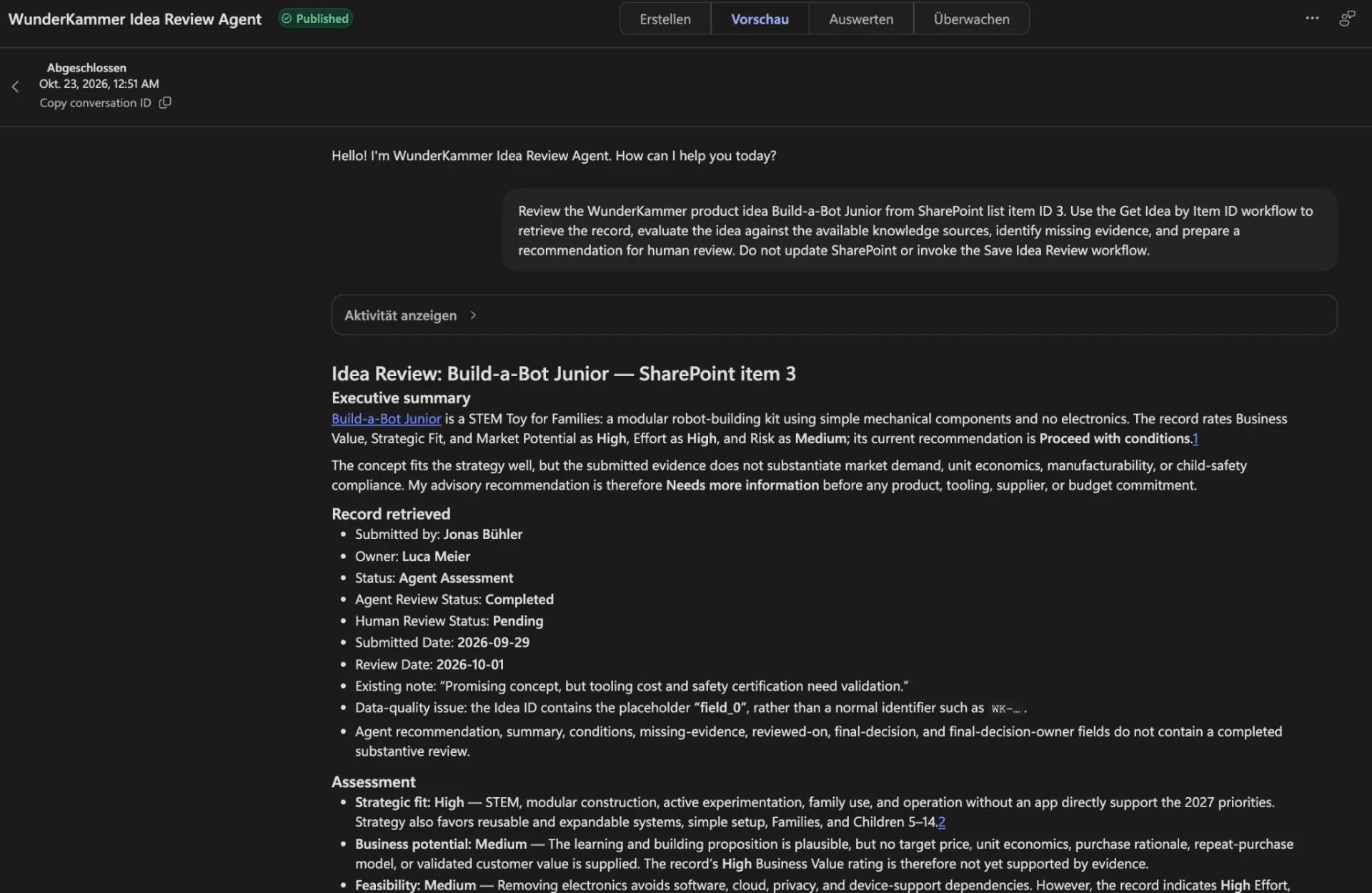The image size is (1372, 893).
Task: Click the back arrow icon
Action: (15, 87)
